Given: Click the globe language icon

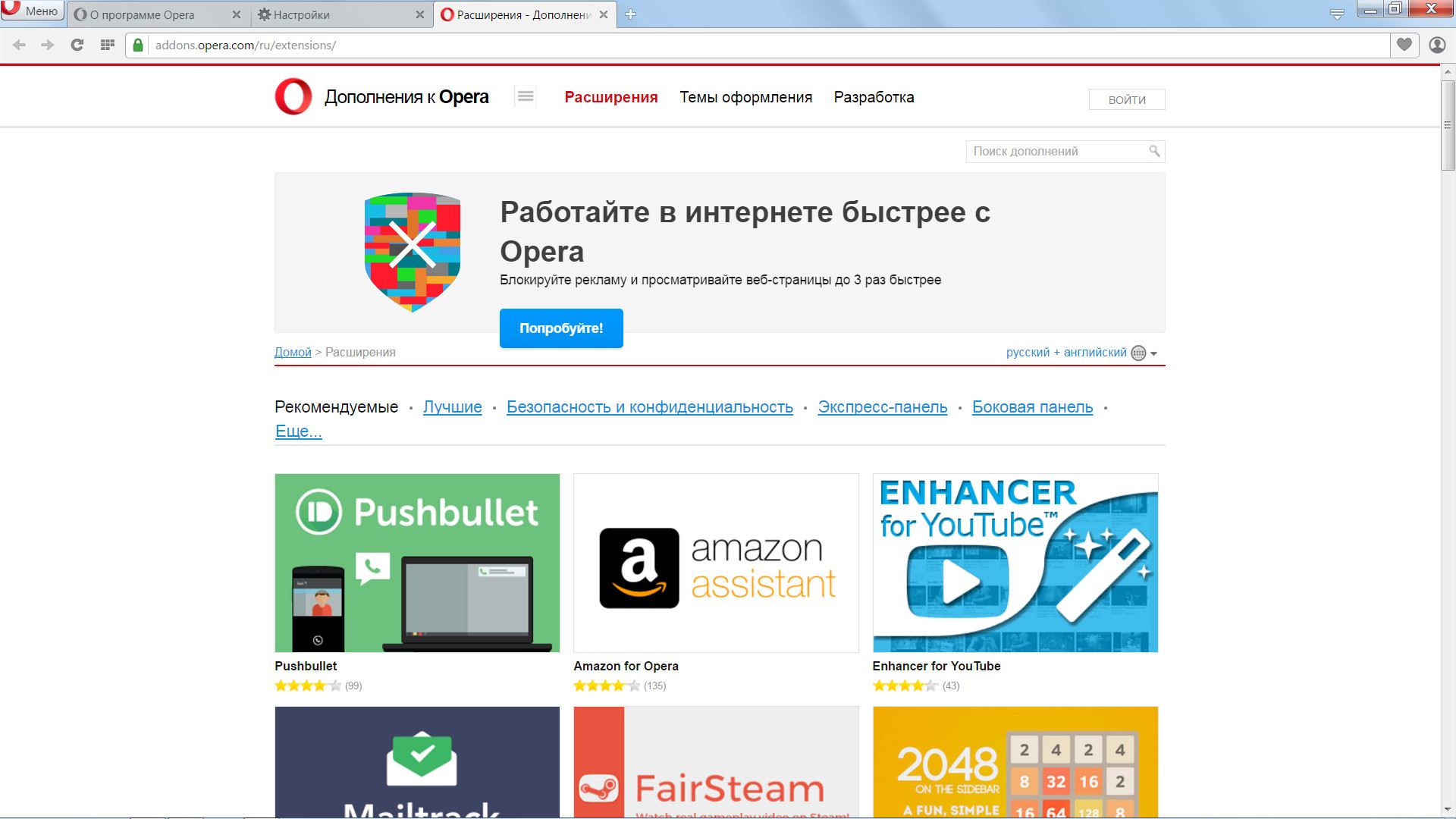Looking at the screenshot, I should click(x=1138, y=353).
